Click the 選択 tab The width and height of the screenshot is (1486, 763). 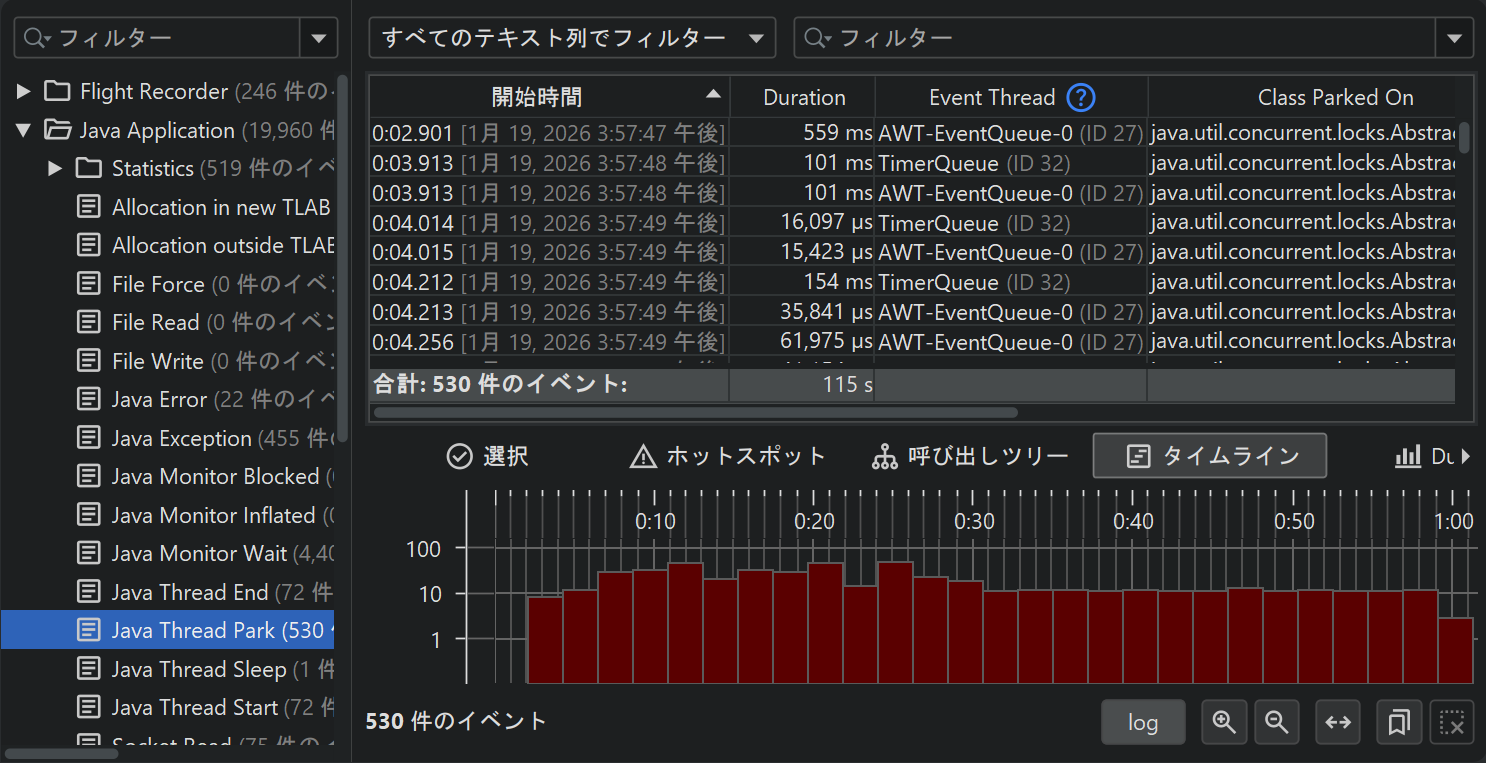[x=488, y=457]
